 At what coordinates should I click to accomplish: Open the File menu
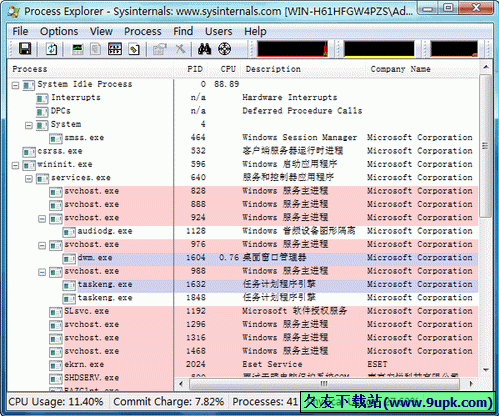pyautogui.click(x=20, y=31)
